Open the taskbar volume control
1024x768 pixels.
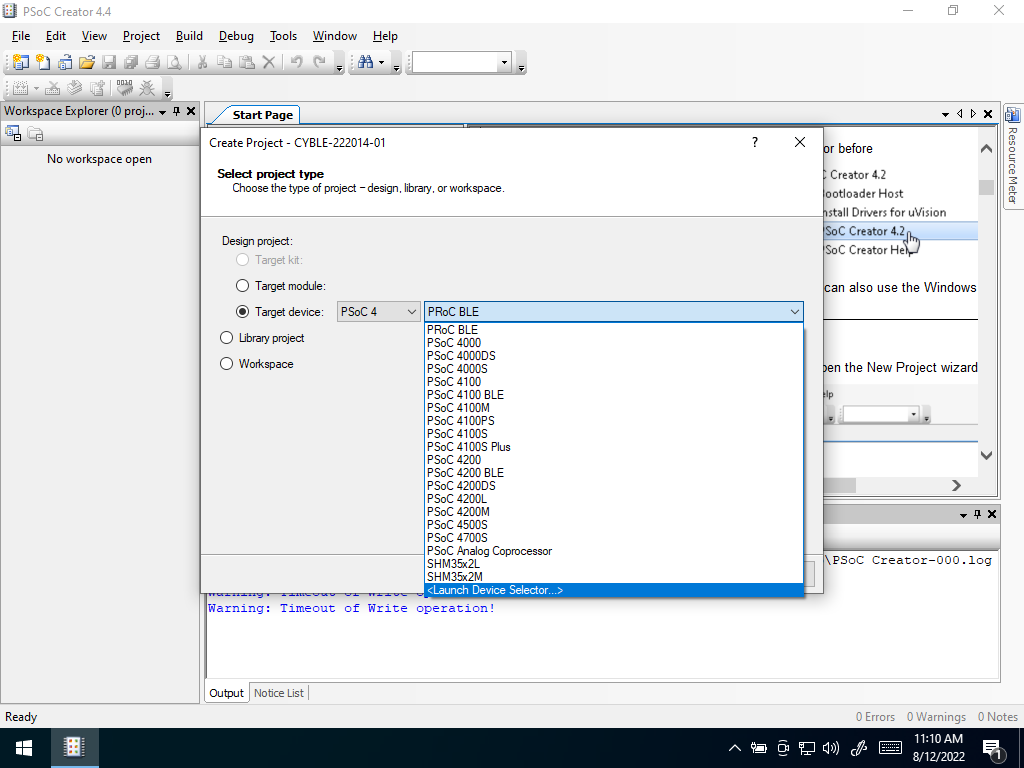click(831, 748)
